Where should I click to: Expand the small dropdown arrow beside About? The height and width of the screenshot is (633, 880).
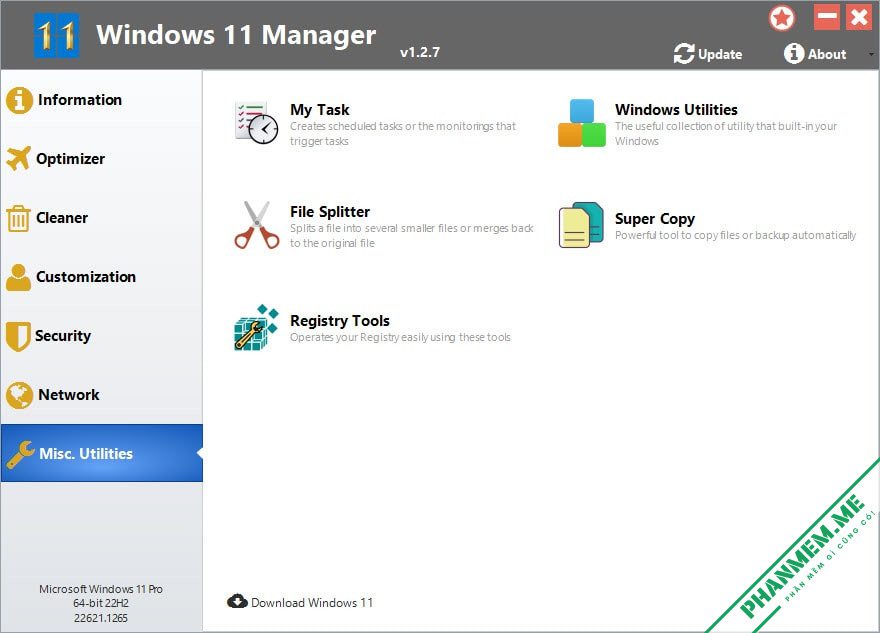(x=871, y=54)
